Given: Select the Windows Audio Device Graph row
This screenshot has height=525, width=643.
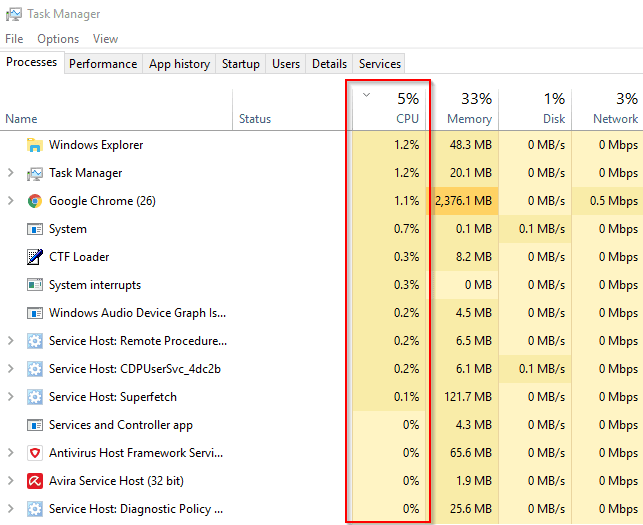Looking at the screenshot, I should click(x=137, y=313).
